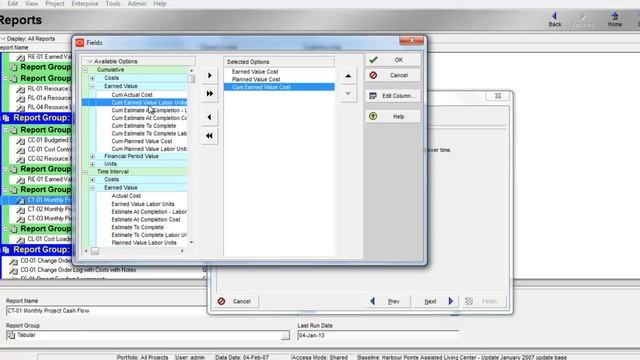Open Report Group browse button
This screenshot has width=640, height=360.
[x=285, y=336]
